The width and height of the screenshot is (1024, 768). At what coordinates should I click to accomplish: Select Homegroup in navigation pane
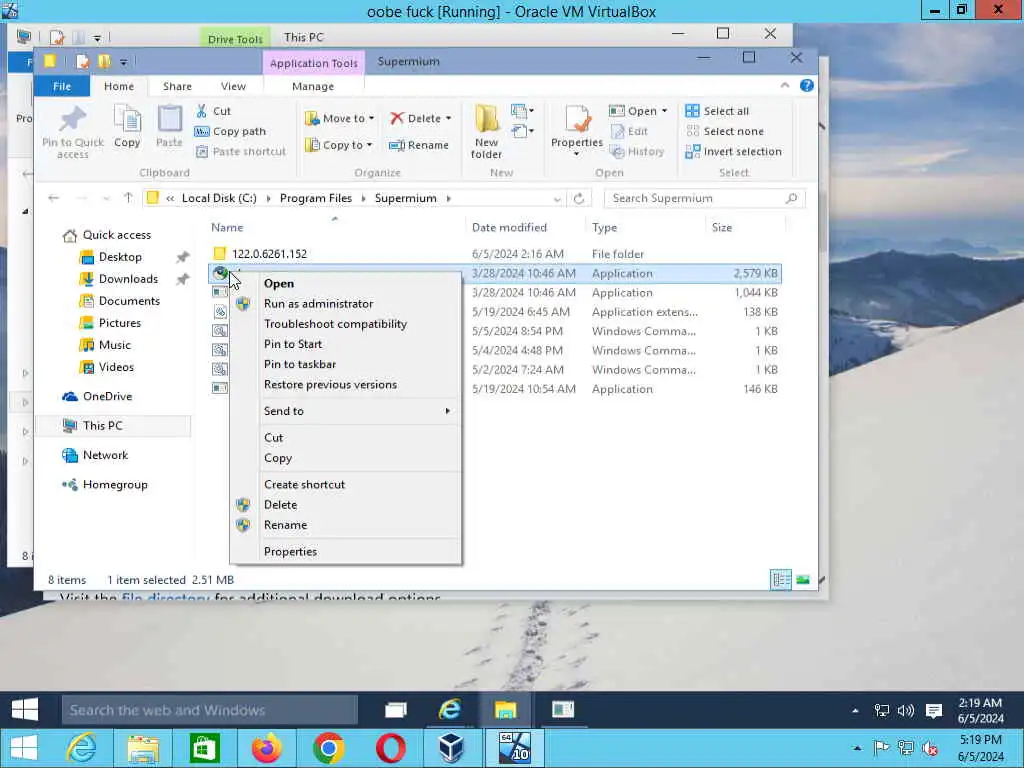(x=115, y=485)
